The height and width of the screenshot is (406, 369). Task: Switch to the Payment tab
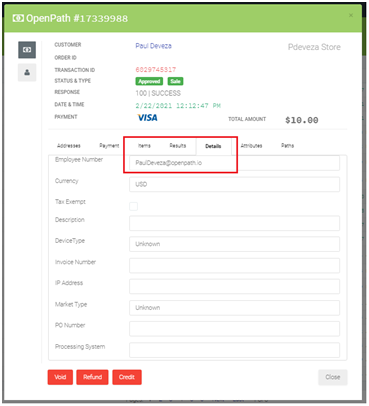point(109,146)
